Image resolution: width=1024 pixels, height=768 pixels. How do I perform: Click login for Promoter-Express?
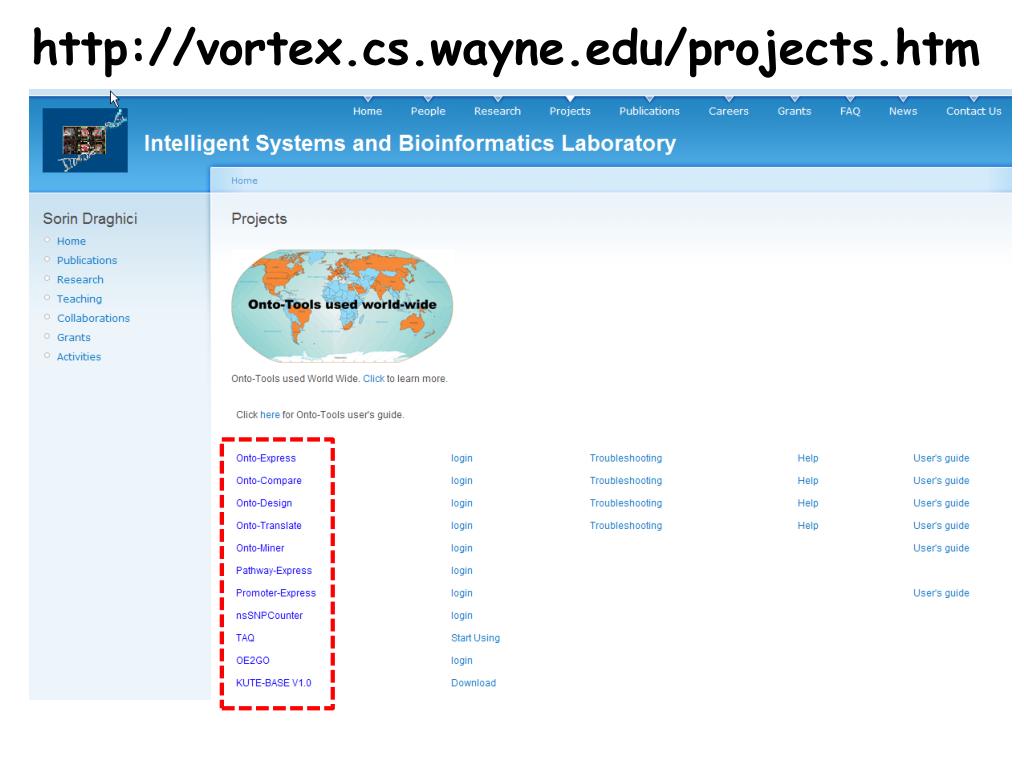[x=462, y=593]
